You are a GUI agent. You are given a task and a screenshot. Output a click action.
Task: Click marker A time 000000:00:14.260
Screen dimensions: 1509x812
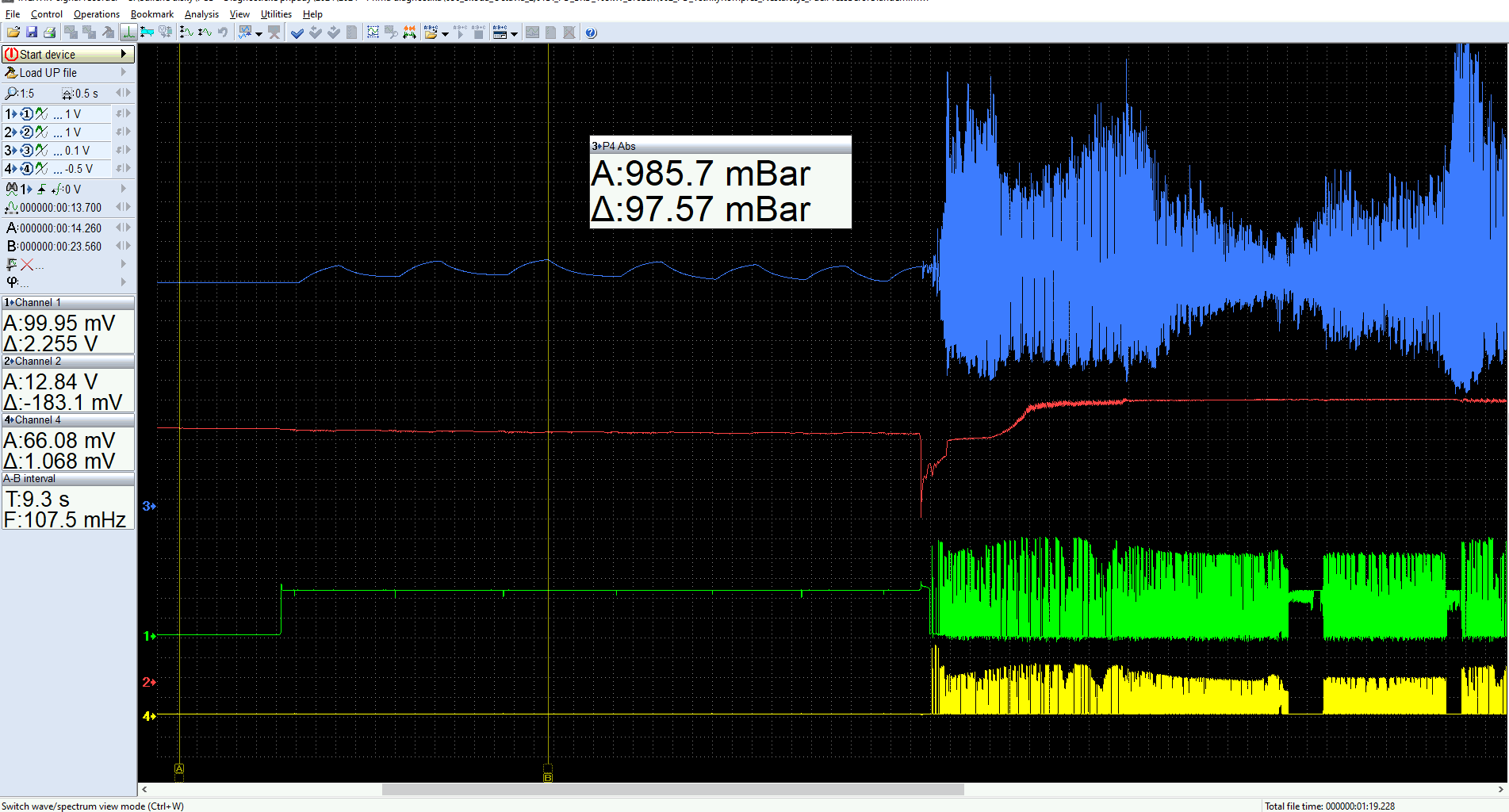point(61,228)
